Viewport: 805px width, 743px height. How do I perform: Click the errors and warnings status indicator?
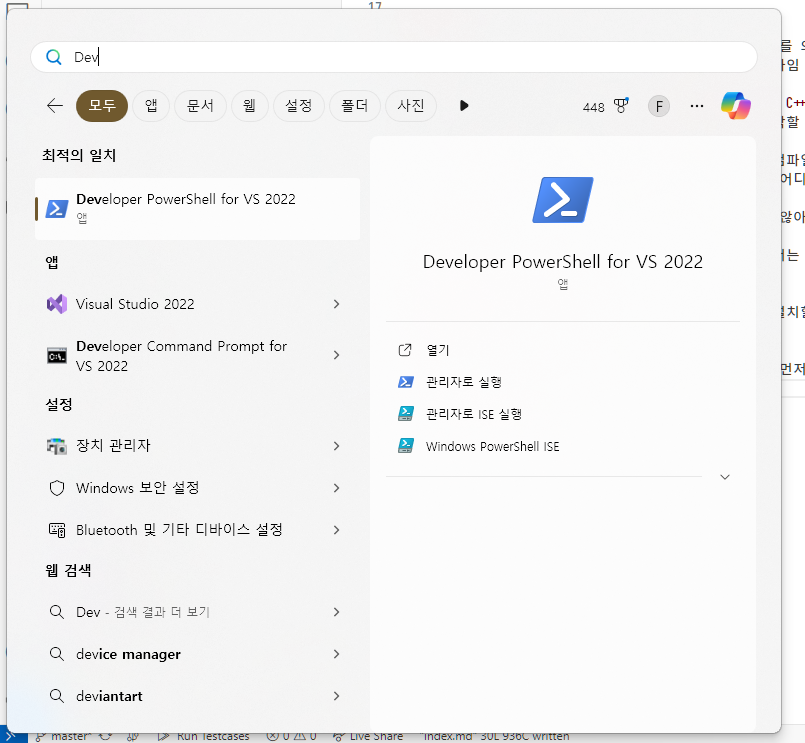coord(291,735)
